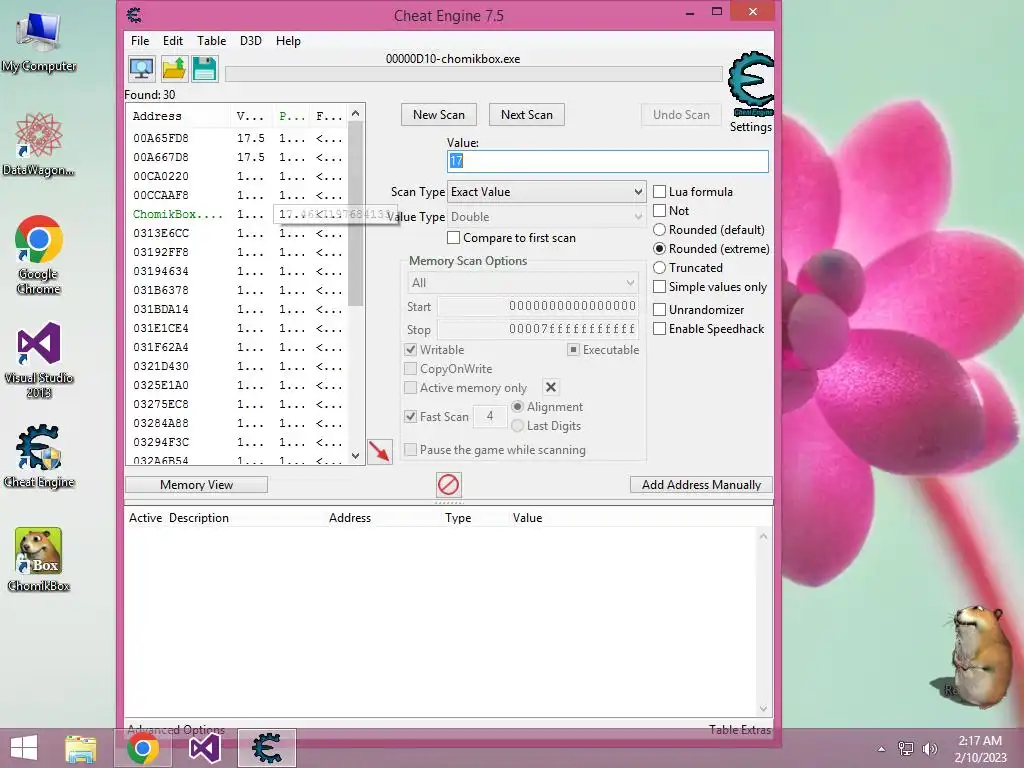
Task: Open the Value Type Double dropdown
Action: 547,216
